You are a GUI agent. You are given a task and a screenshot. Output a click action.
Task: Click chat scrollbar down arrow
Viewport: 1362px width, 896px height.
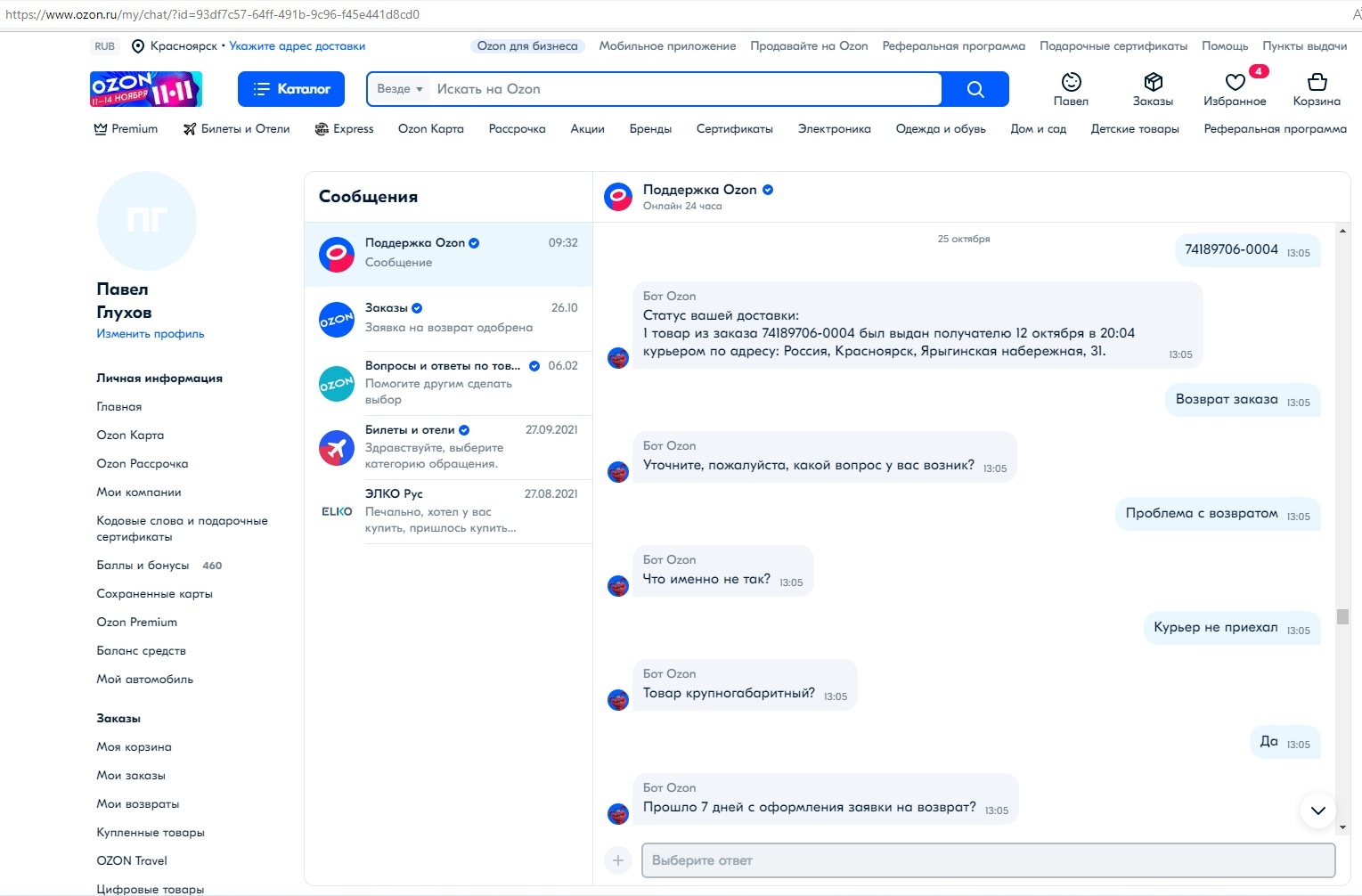click(1342, 827)
